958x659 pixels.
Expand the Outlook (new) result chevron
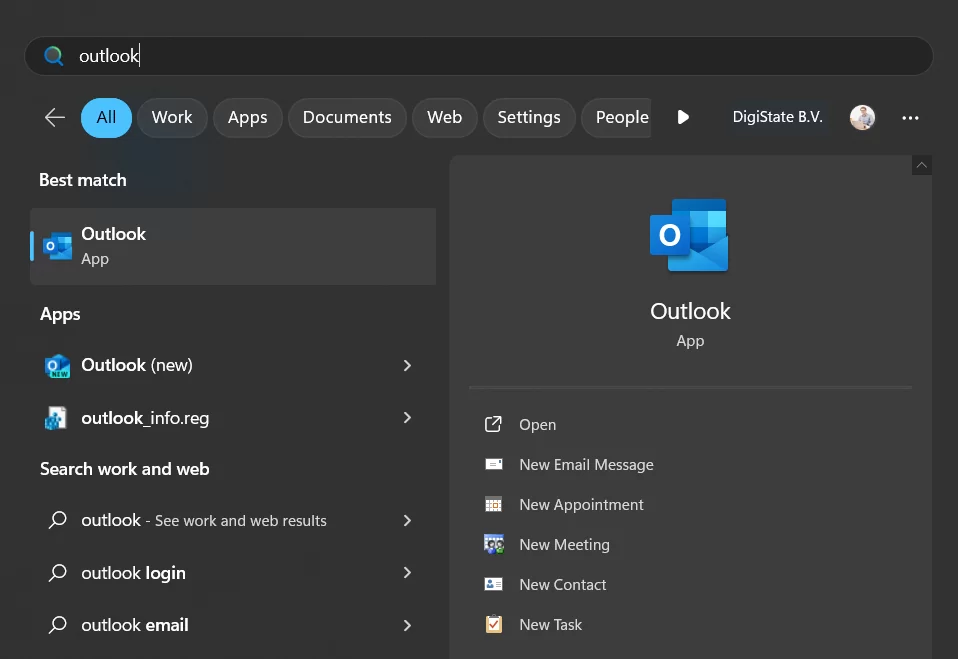point(407,365)
